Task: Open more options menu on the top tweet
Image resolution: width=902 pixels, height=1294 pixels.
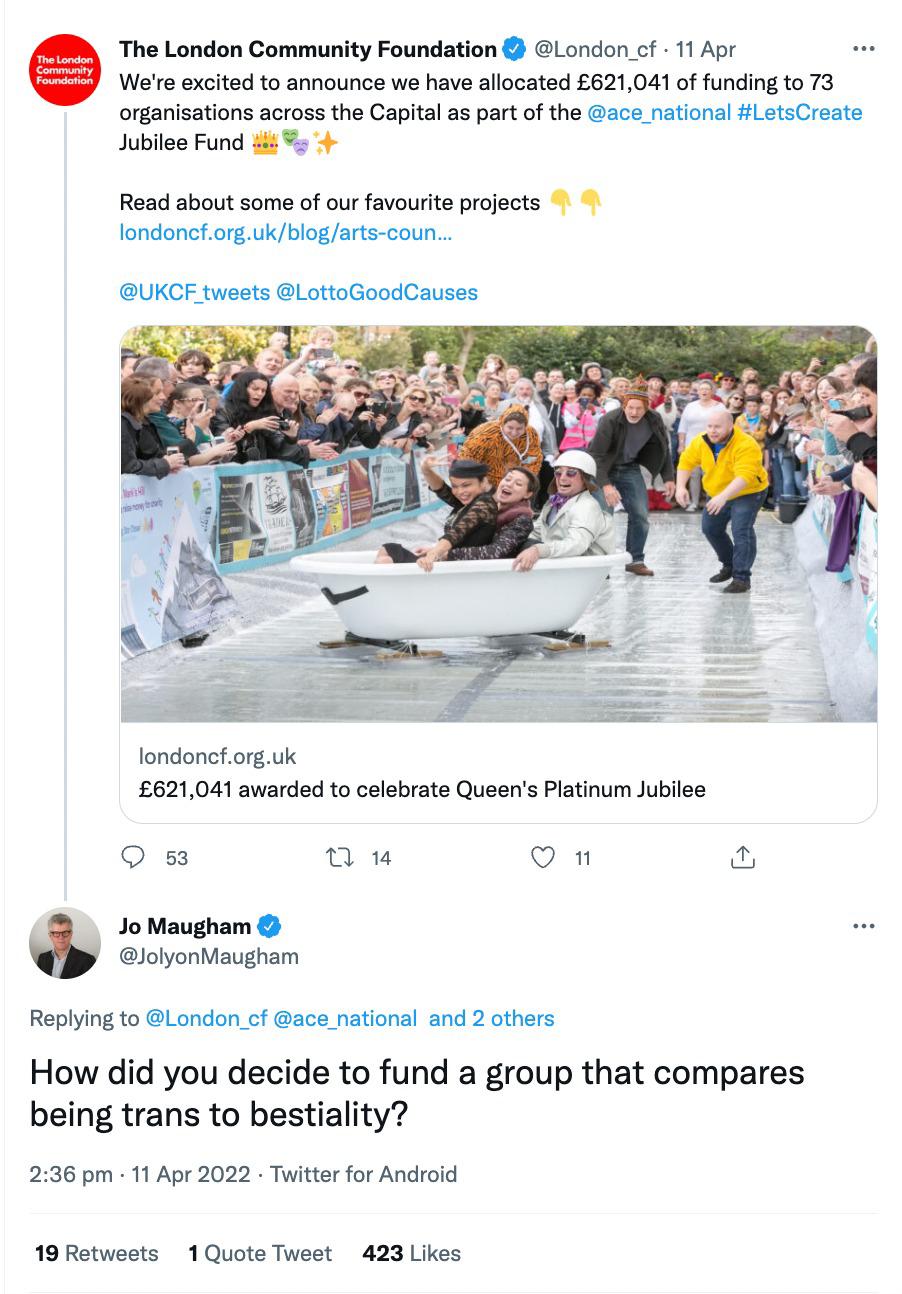Action: 863,48
